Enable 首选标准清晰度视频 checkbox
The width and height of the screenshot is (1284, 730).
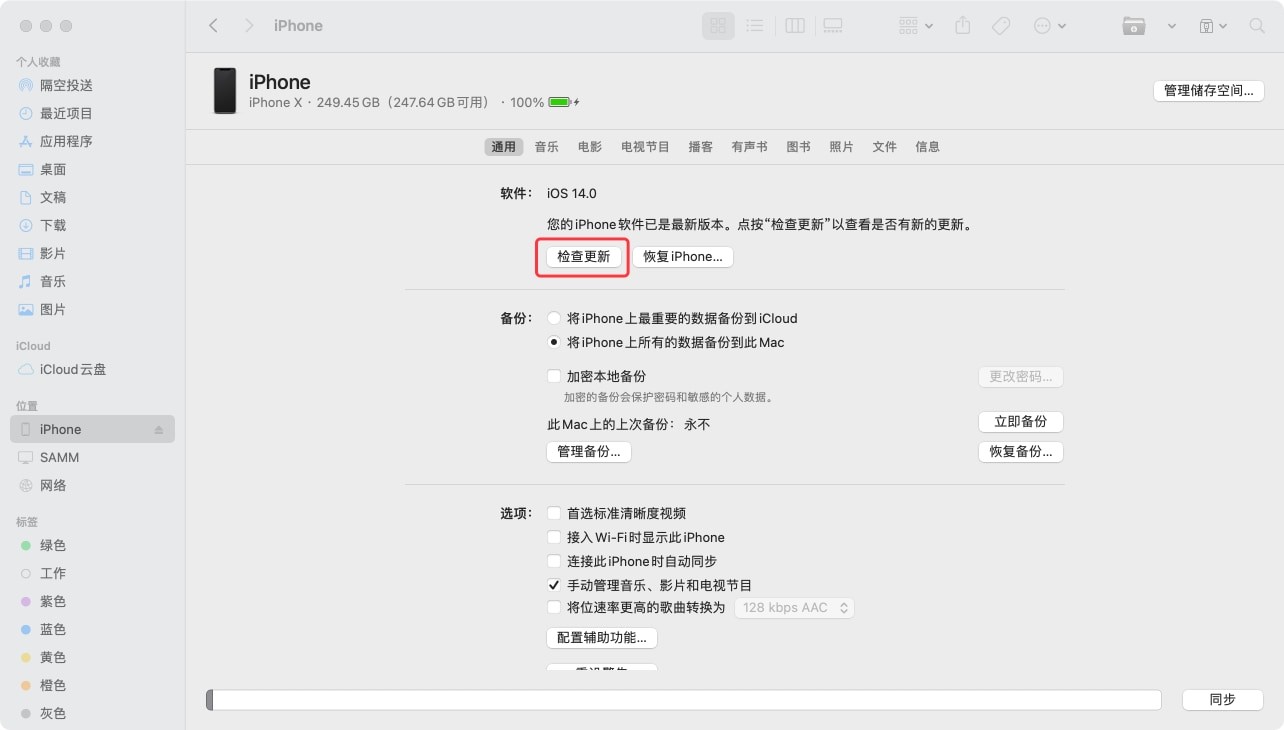coord(554,513)
